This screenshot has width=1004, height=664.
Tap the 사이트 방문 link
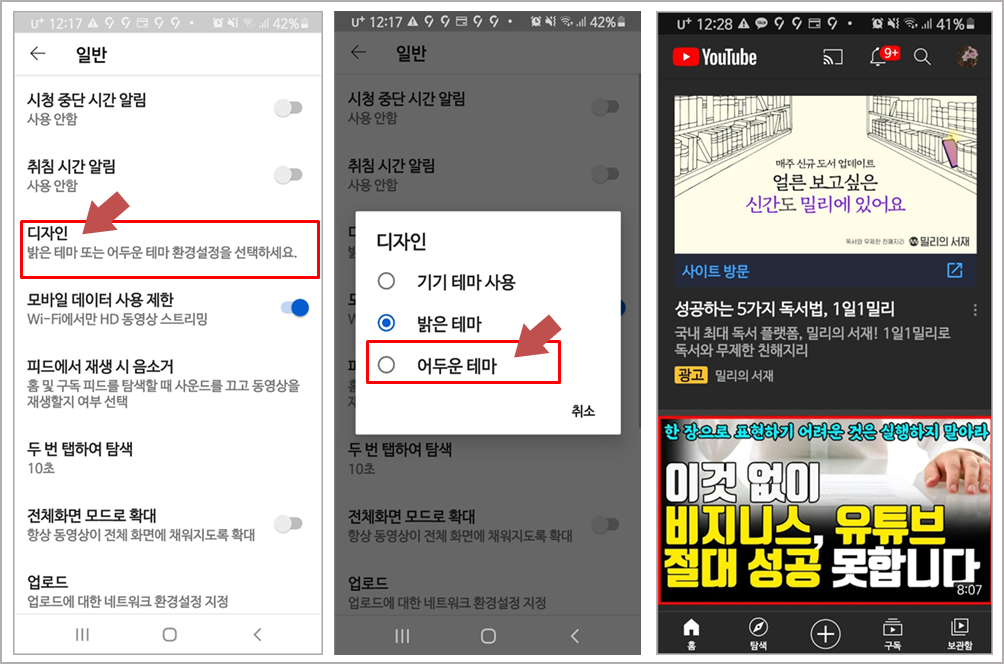(715, 271)
